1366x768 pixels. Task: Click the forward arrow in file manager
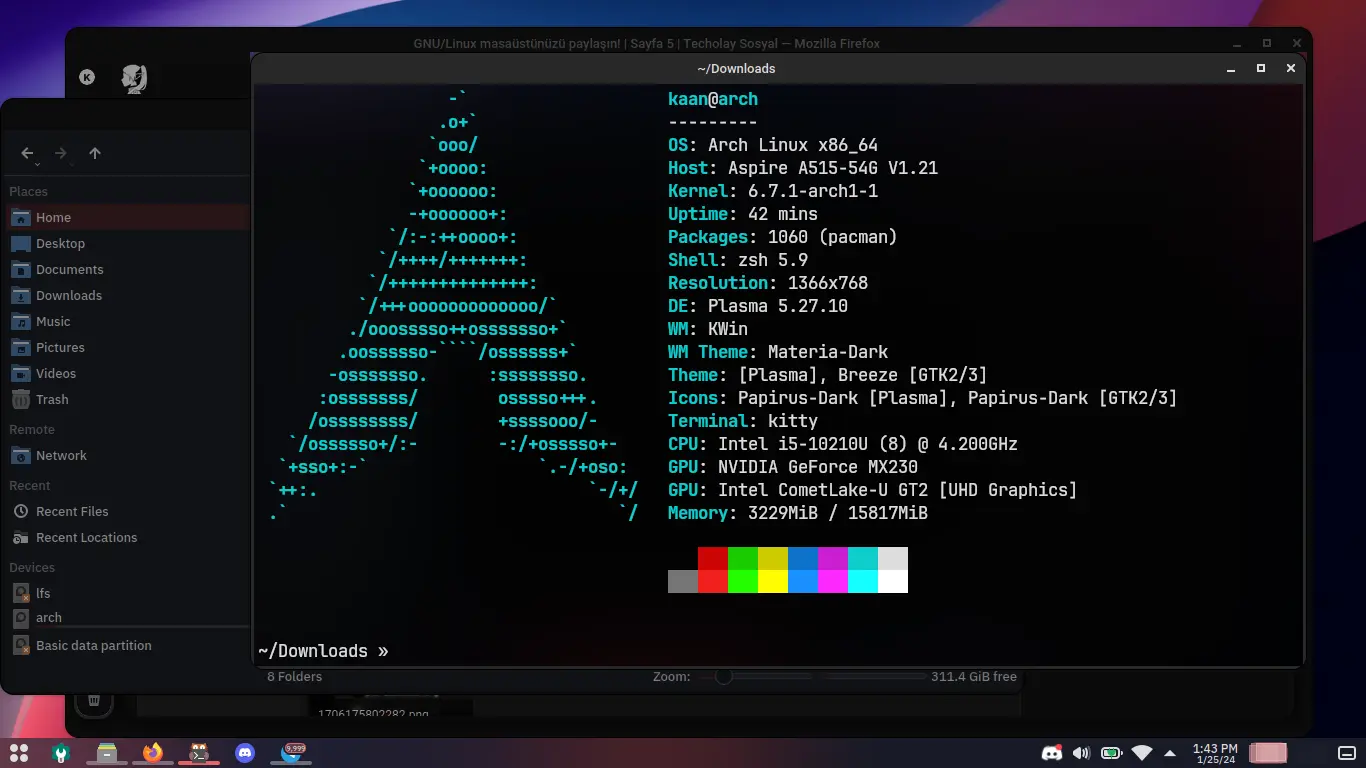(x=61, y=153)
